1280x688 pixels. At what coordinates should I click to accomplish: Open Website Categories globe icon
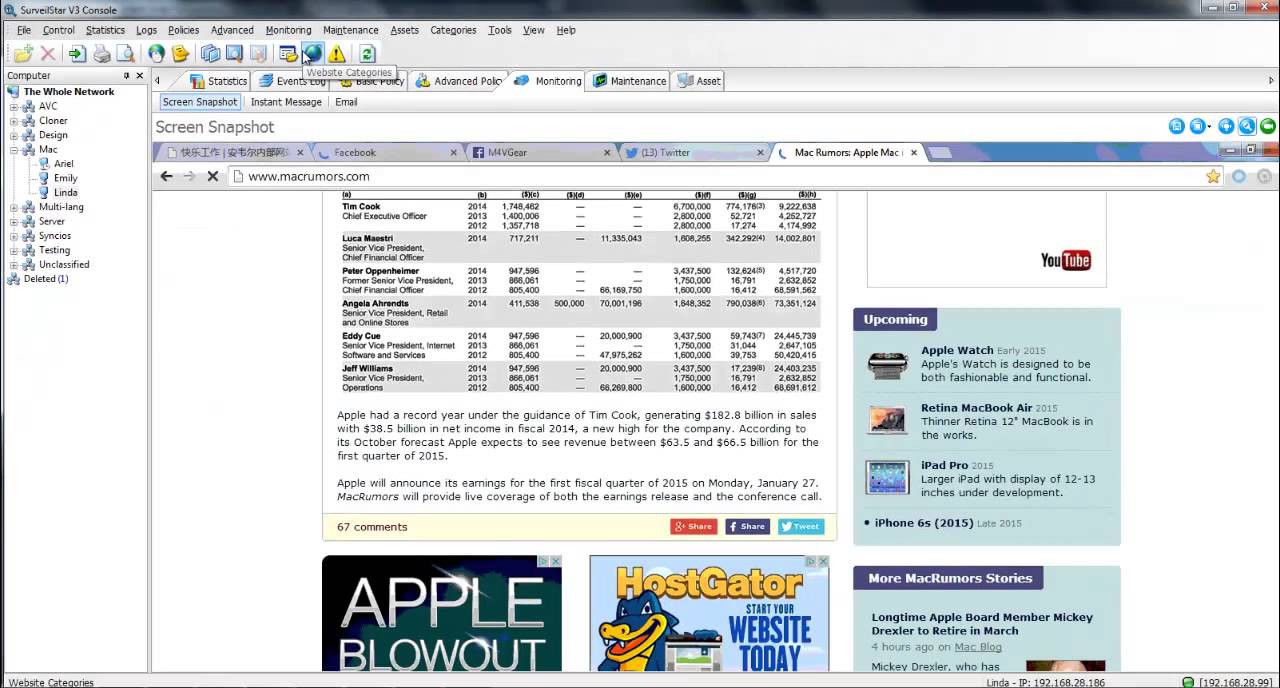(312, 54)
